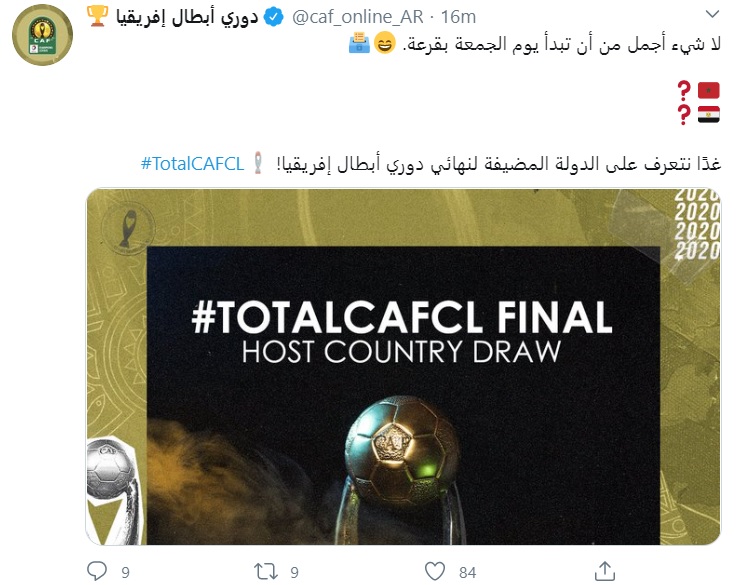
Task: Click the Arabic account display name
Action: [187, 17]
